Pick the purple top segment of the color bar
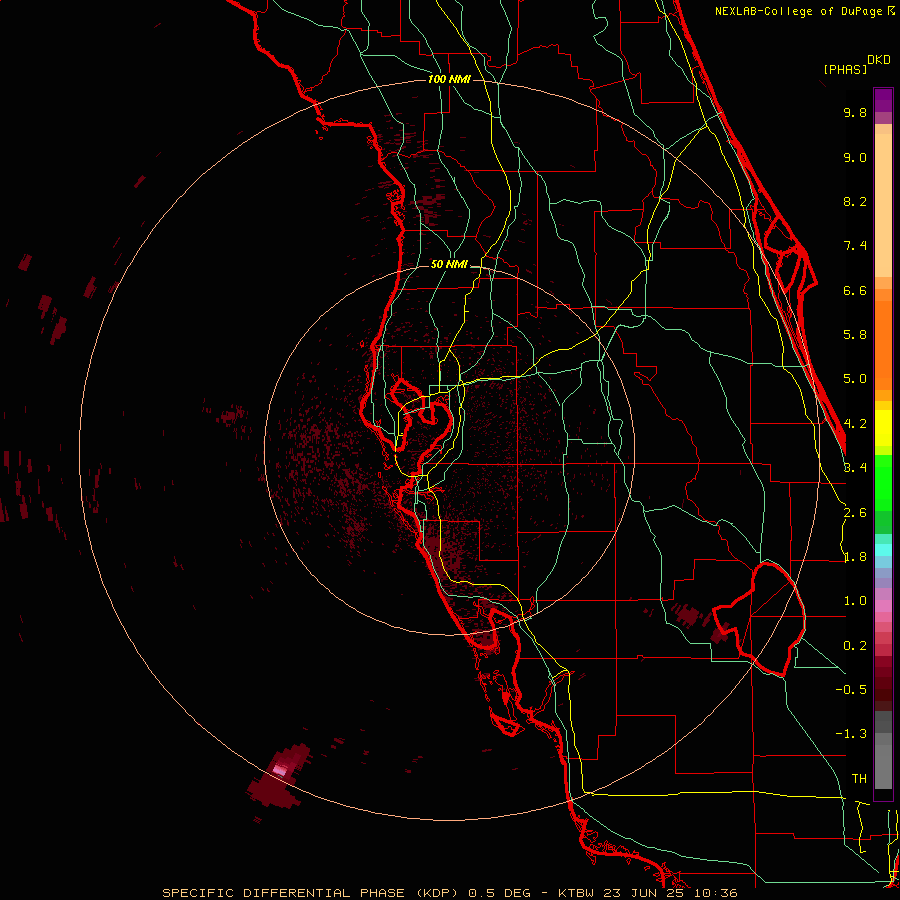Screen dimensions: 900x900 click(x=883, y=100)
